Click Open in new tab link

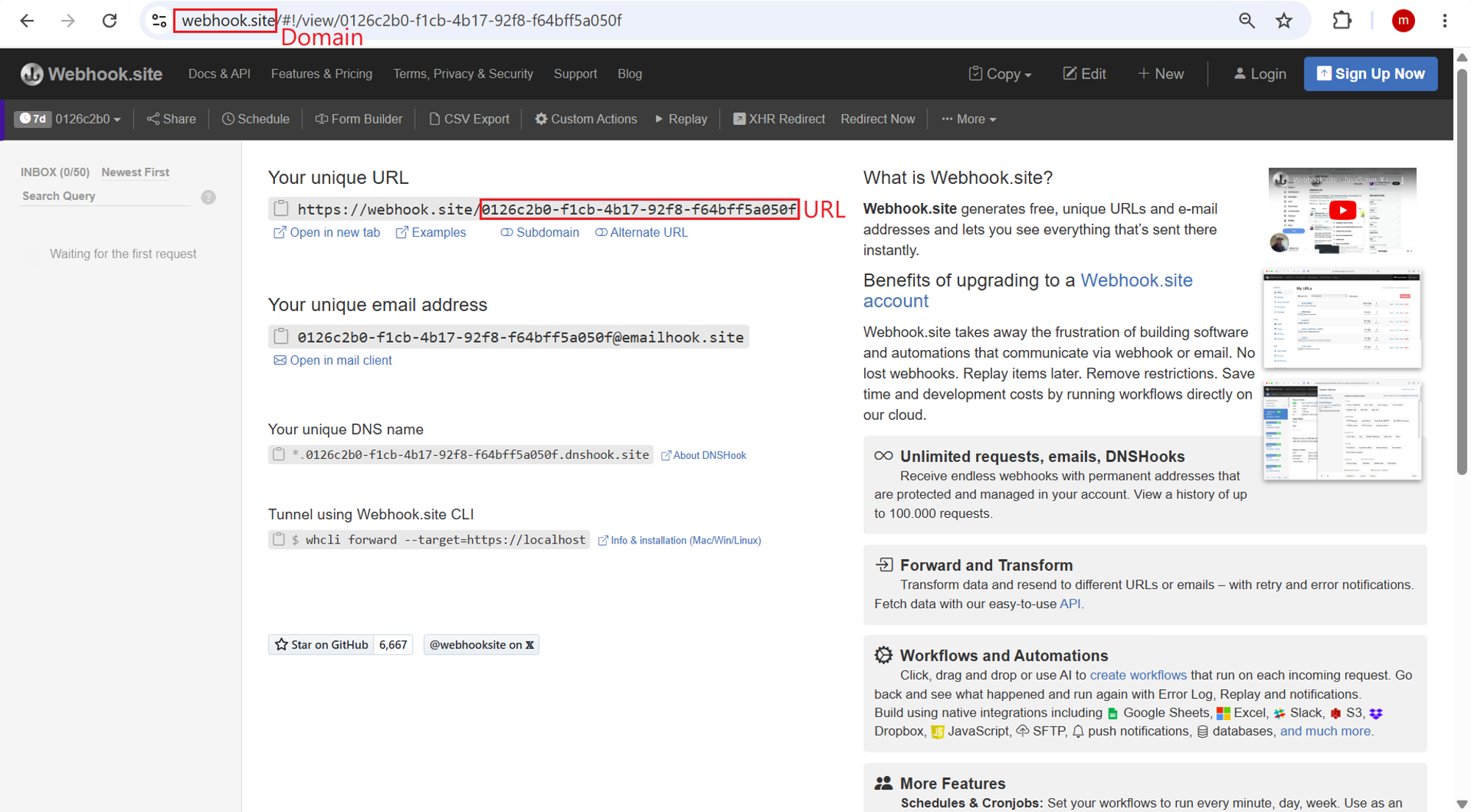click(x=327, y=232)
